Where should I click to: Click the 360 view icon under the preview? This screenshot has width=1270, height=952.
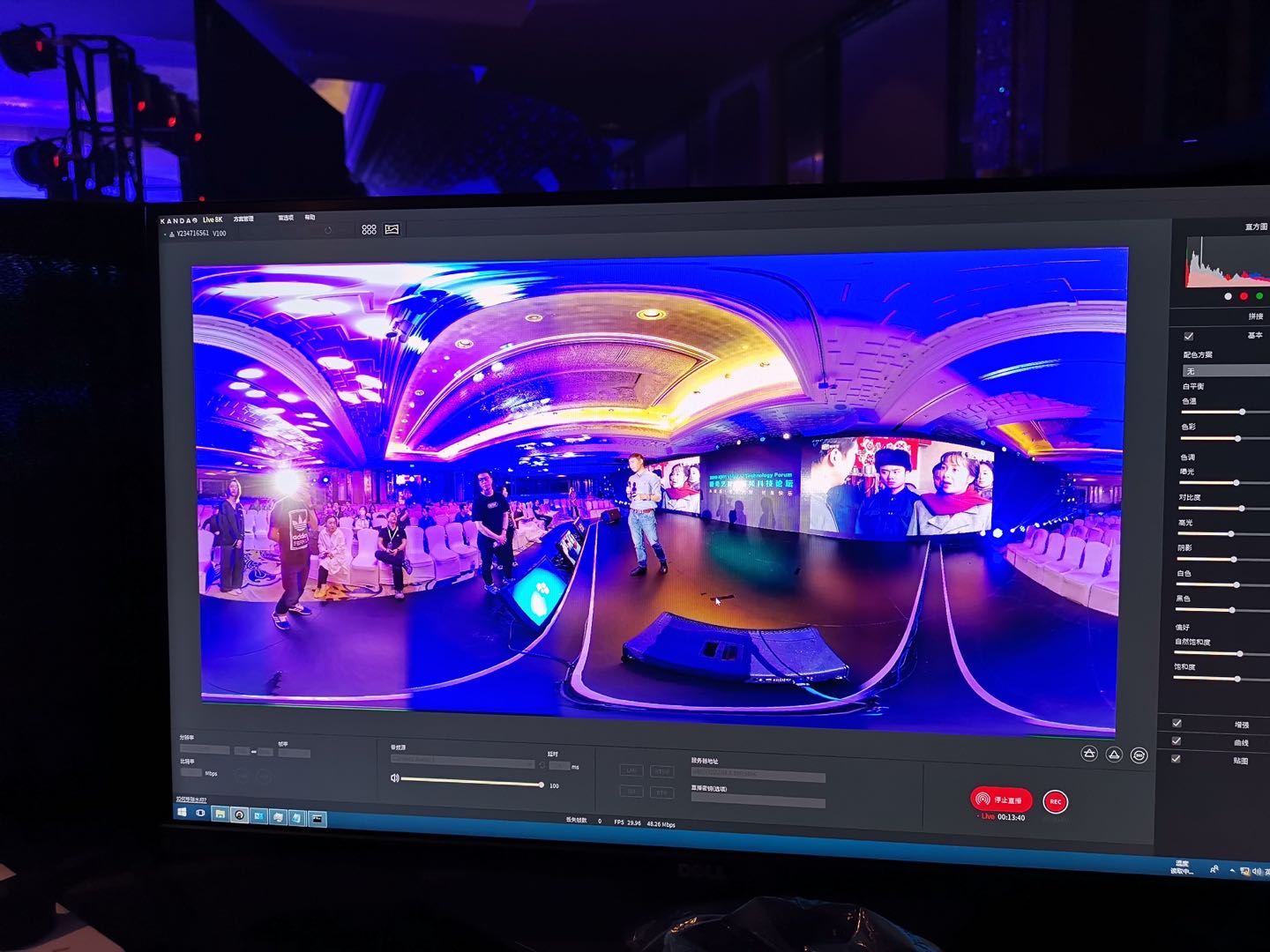click(1139, 755)
